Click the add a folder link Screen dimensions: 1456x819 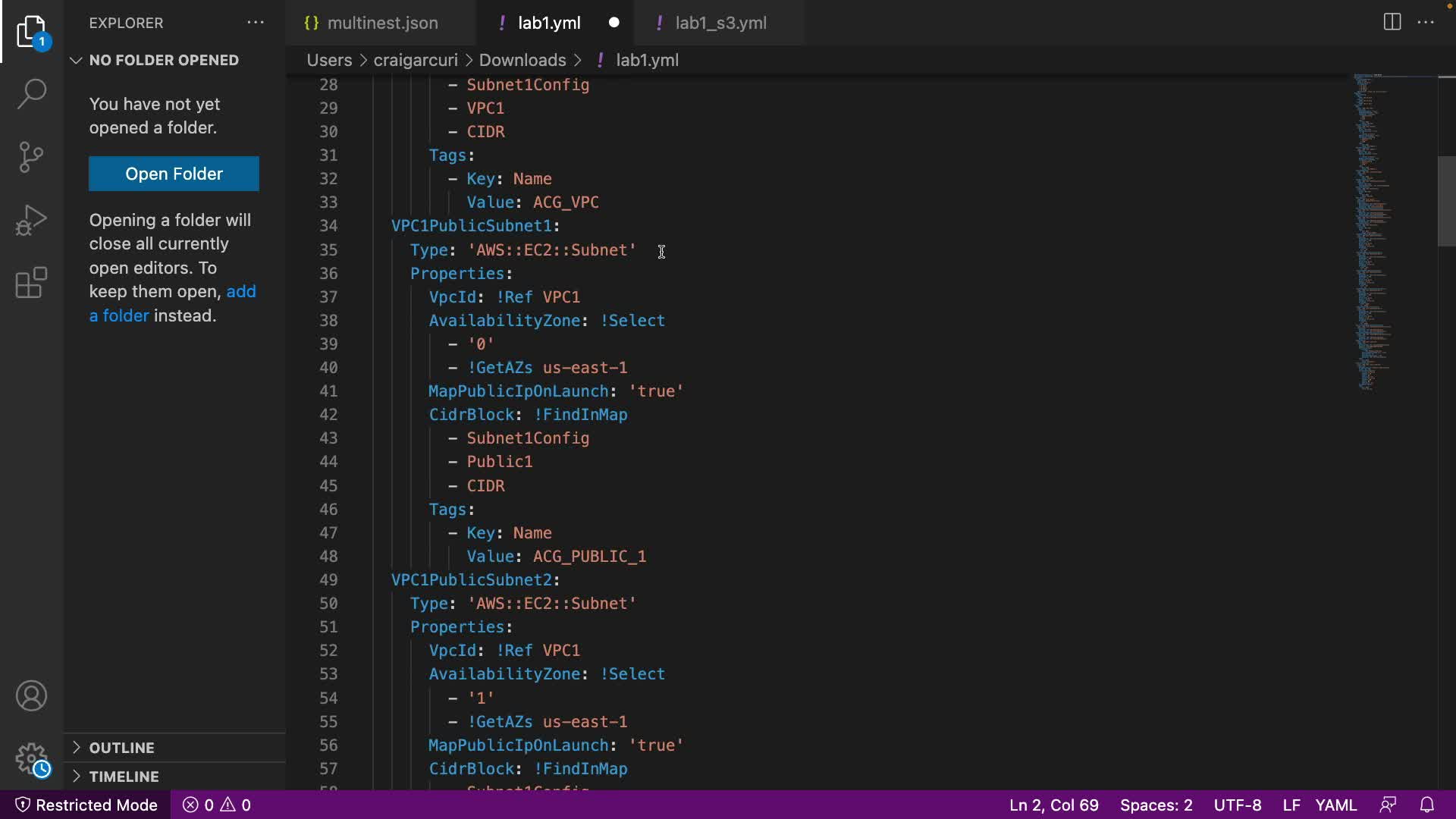[241, 292]
